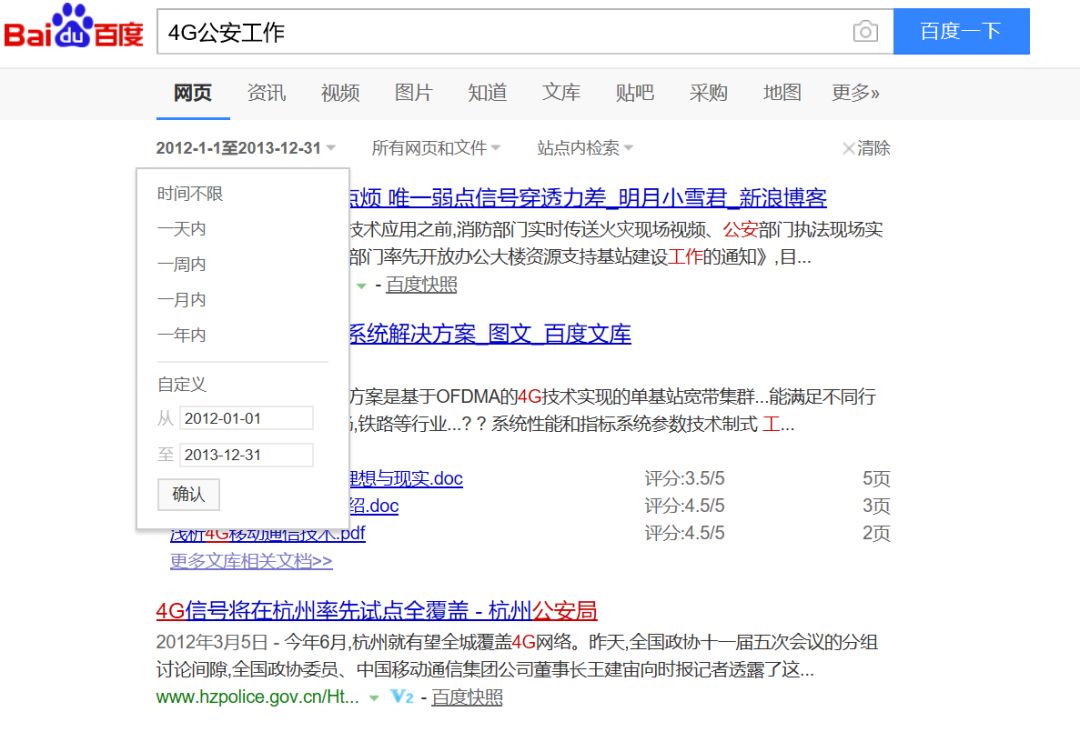The height and width of the screenshot is (732, 1080).
Task: Select the 一周内 time option
Action: point(181,265)
